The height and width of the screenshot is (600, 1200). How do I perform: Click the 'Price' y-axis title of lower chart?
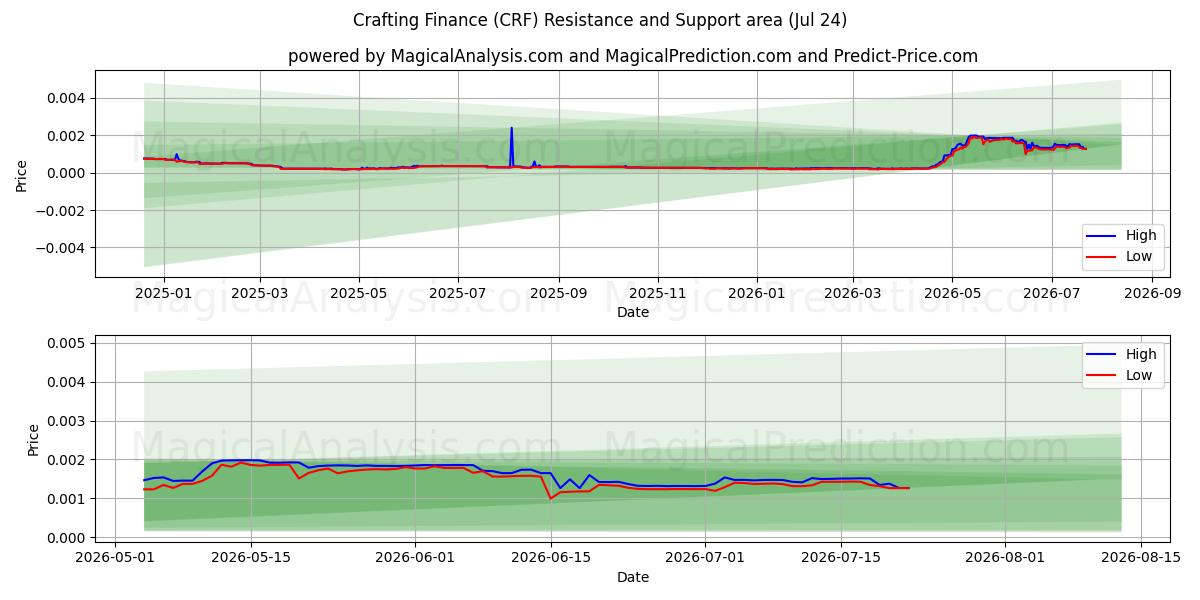(x=34, y=440)
